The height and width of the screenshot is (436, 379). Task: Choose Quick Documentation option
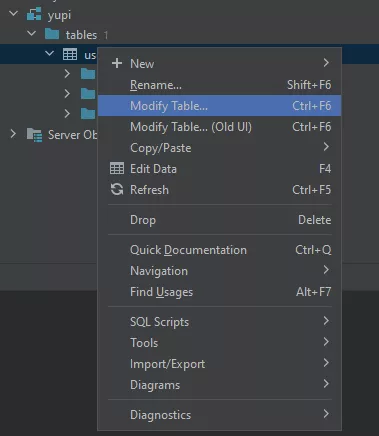pyautogui.click(x=219, y=250)
